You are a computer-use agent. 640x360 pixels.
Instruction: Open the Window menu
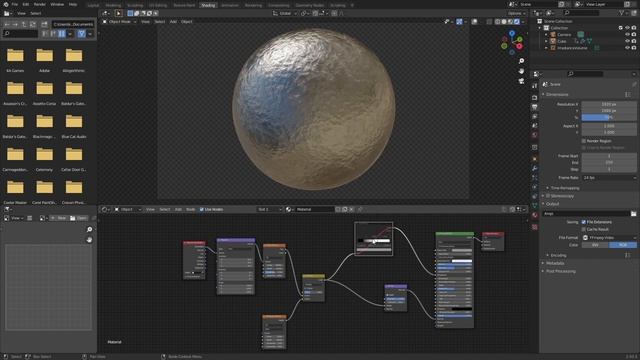pos(57,4)
